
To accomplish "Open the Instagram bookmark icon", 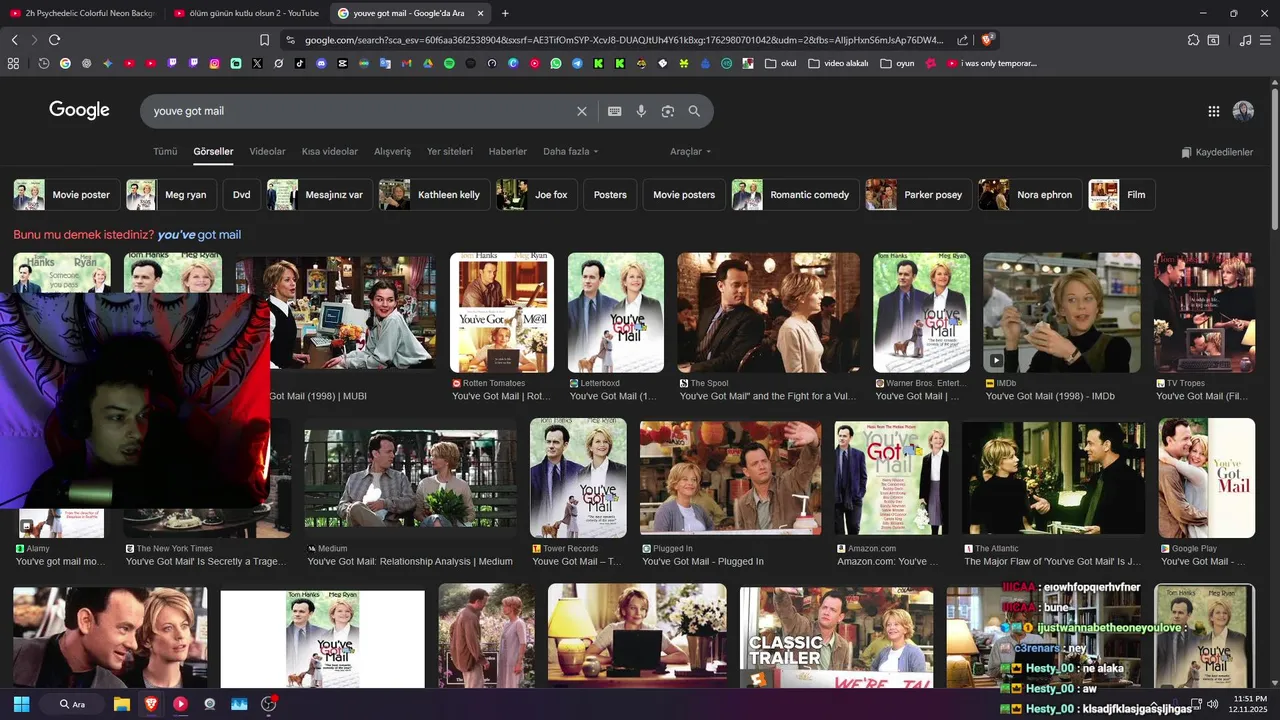I will 214,63.
